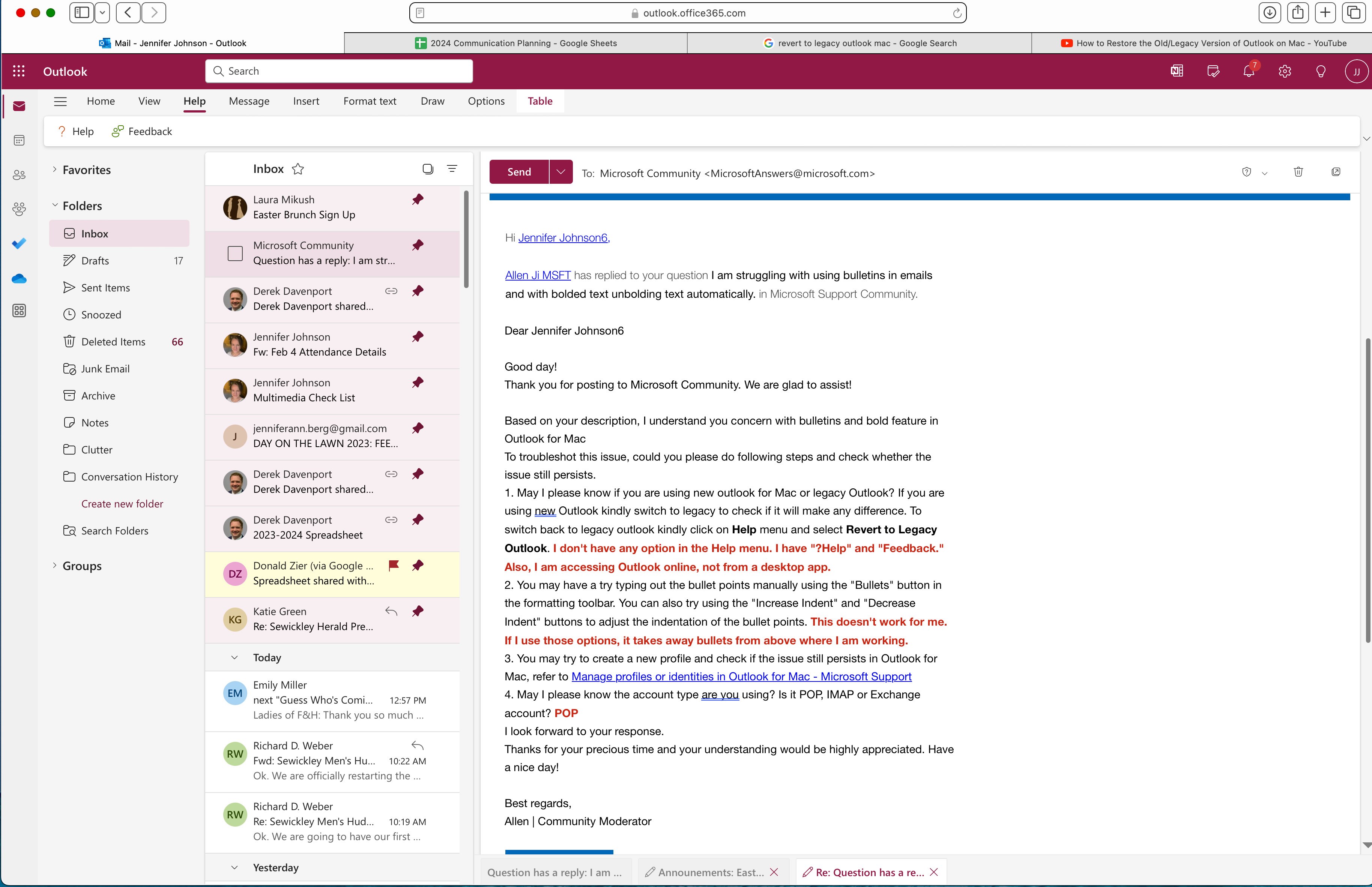Open To Do via the checkmark sidebar icon

[x=19, y=244]
